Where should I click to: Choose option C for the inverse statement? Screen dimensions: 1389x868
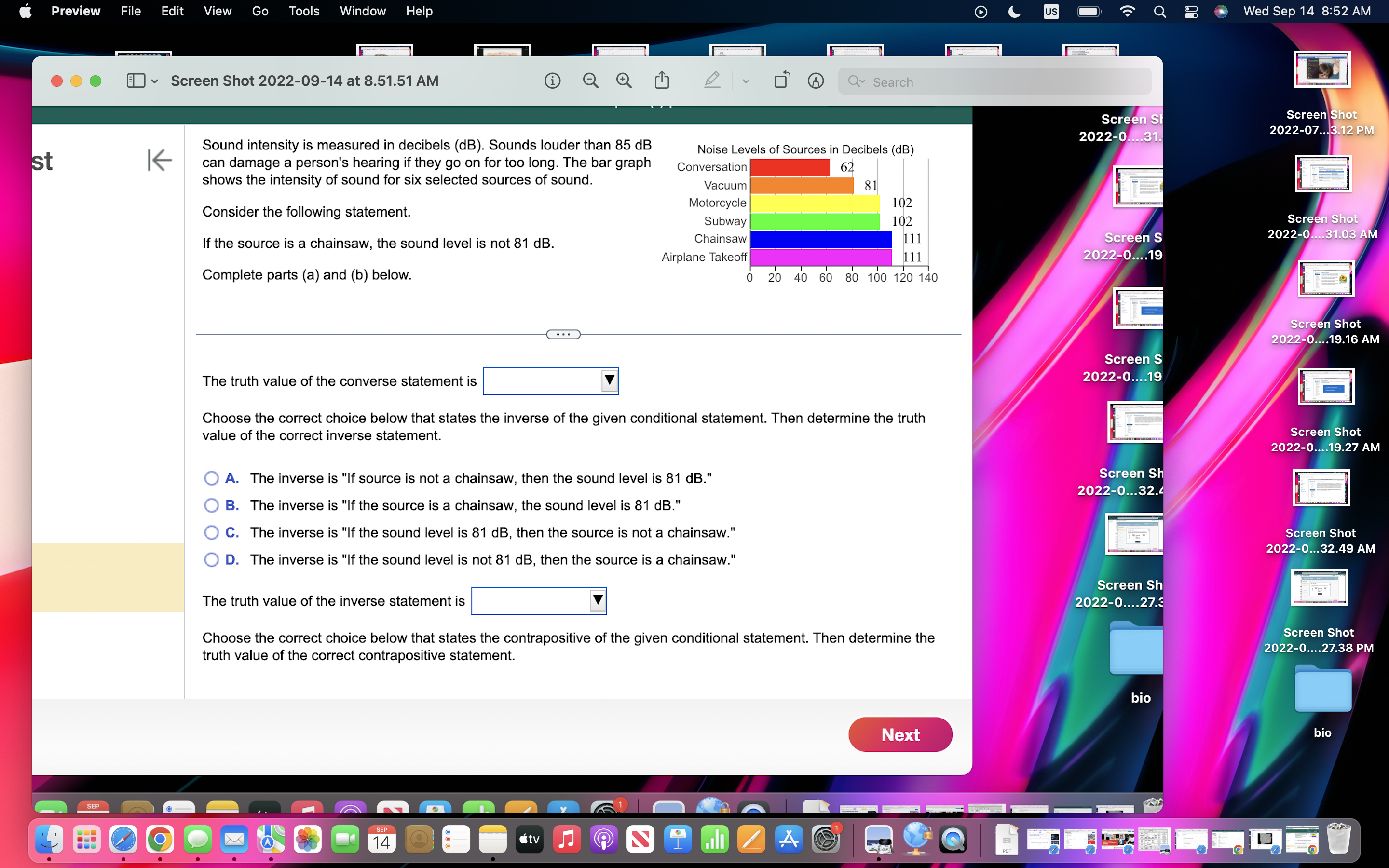coord(211,533)
